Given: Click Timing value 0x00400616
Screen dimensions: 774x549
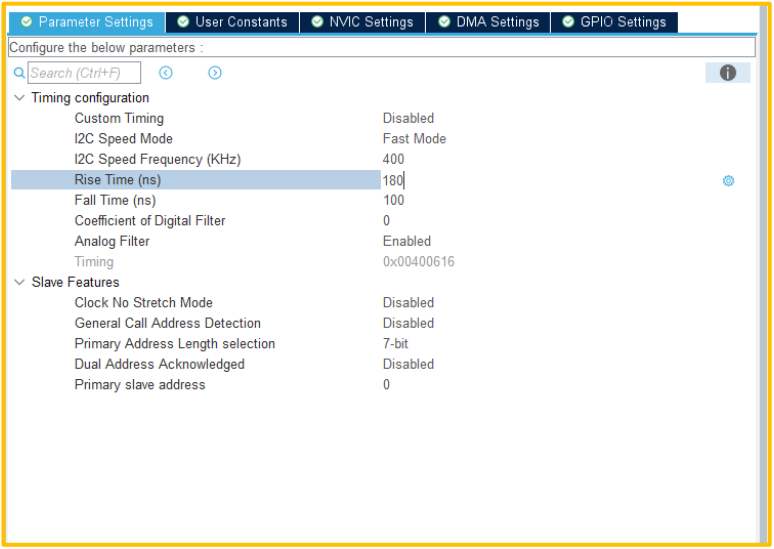Looking at the screenshot, I should pyautogui.click(x=419, y=262).
